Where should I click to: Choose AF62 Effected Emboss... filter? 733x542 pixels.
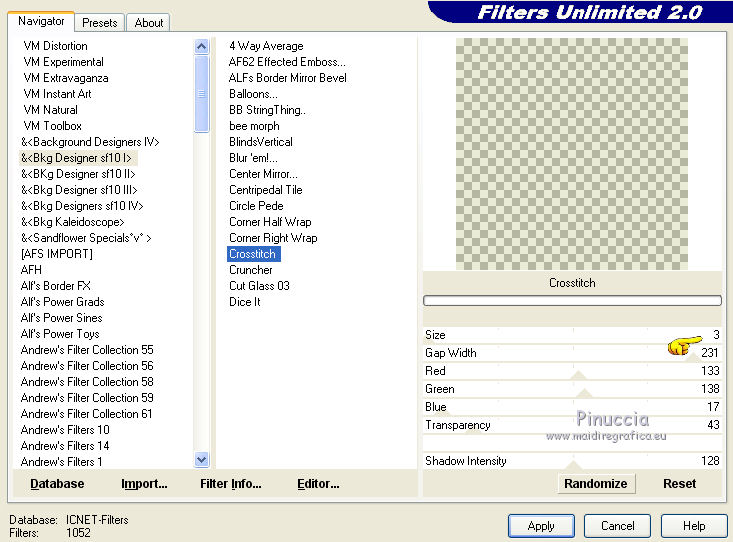tap(287, 62)
